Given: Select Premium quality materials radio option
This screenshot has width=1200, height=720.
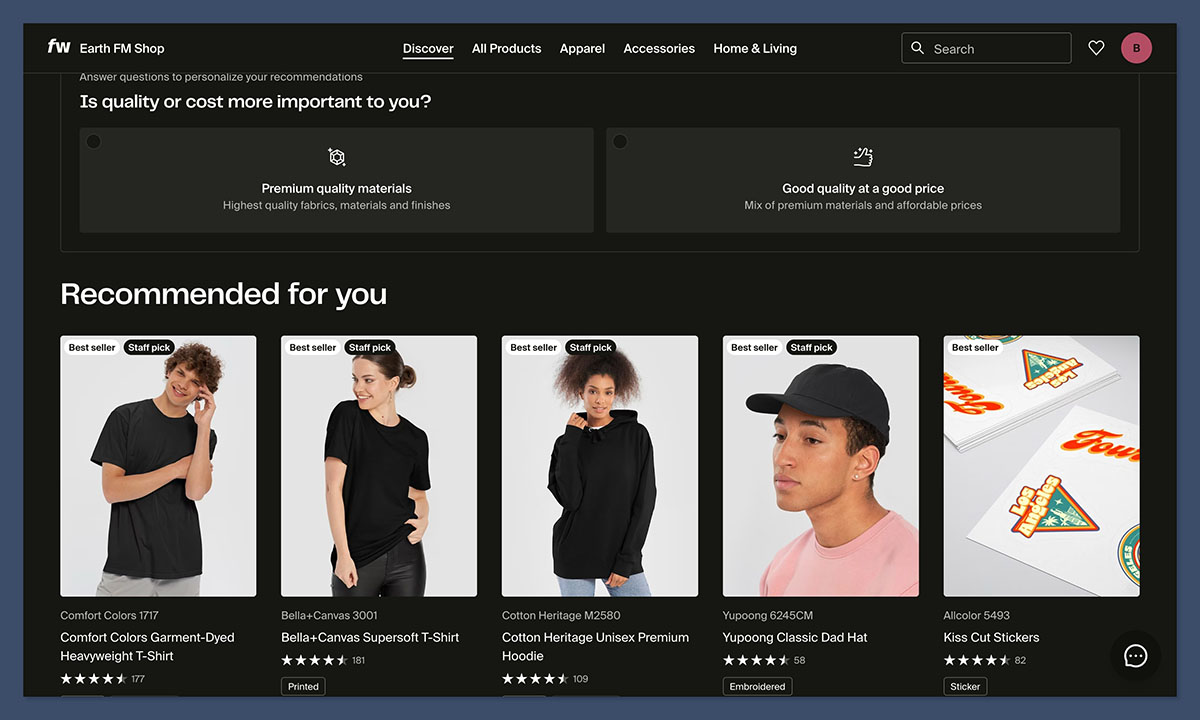Looking at the screenshot, I should 94,142.
